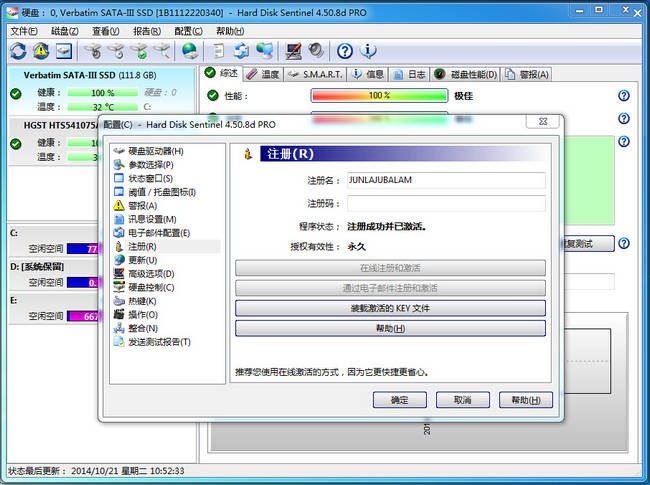Click the warning alert toolbar icon

coord(41,51)
